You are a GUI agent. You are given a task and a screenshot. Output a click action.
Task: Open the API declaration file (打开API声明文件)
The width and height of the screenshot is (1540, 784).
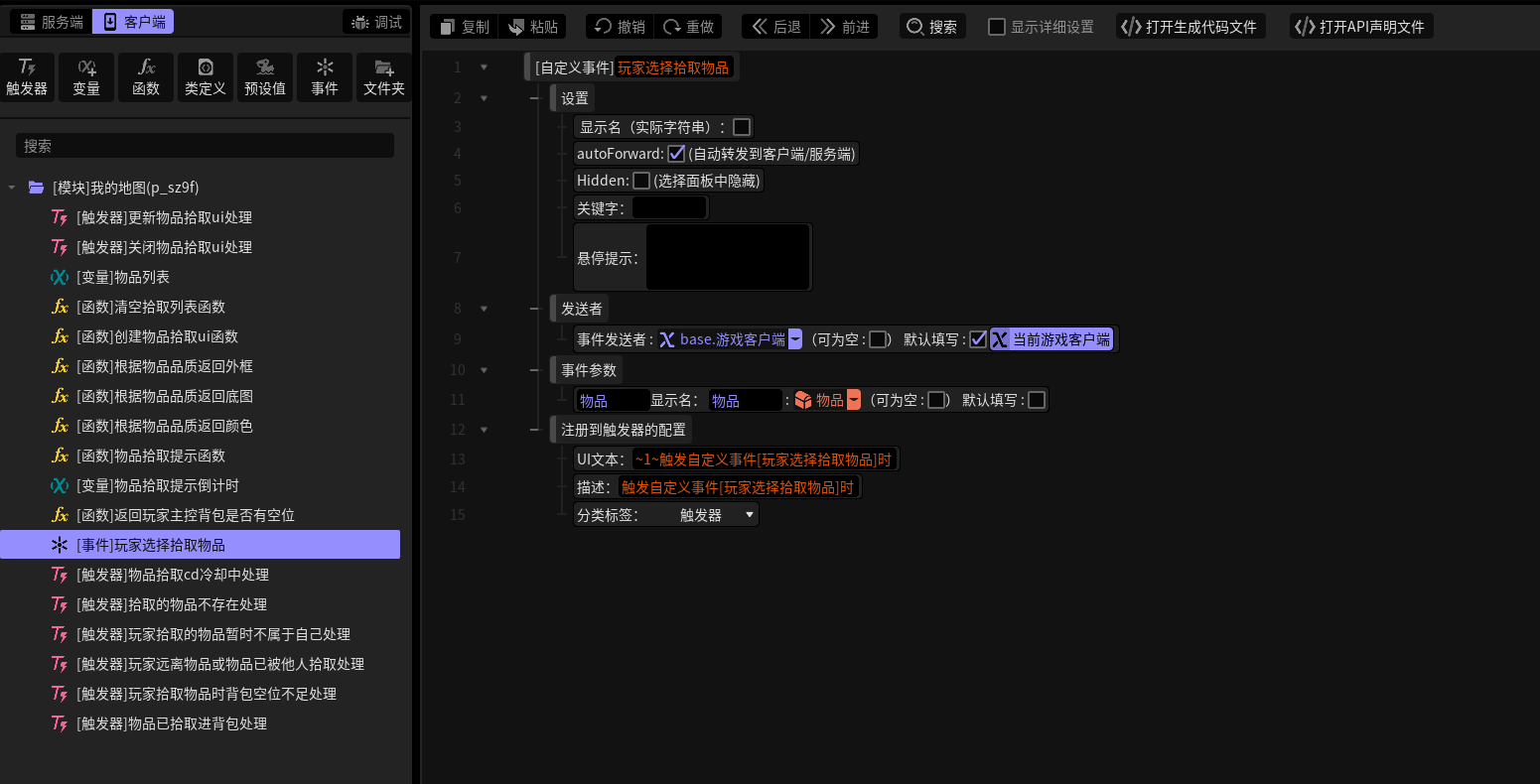pyautogui.click(x=1361, y=27)
